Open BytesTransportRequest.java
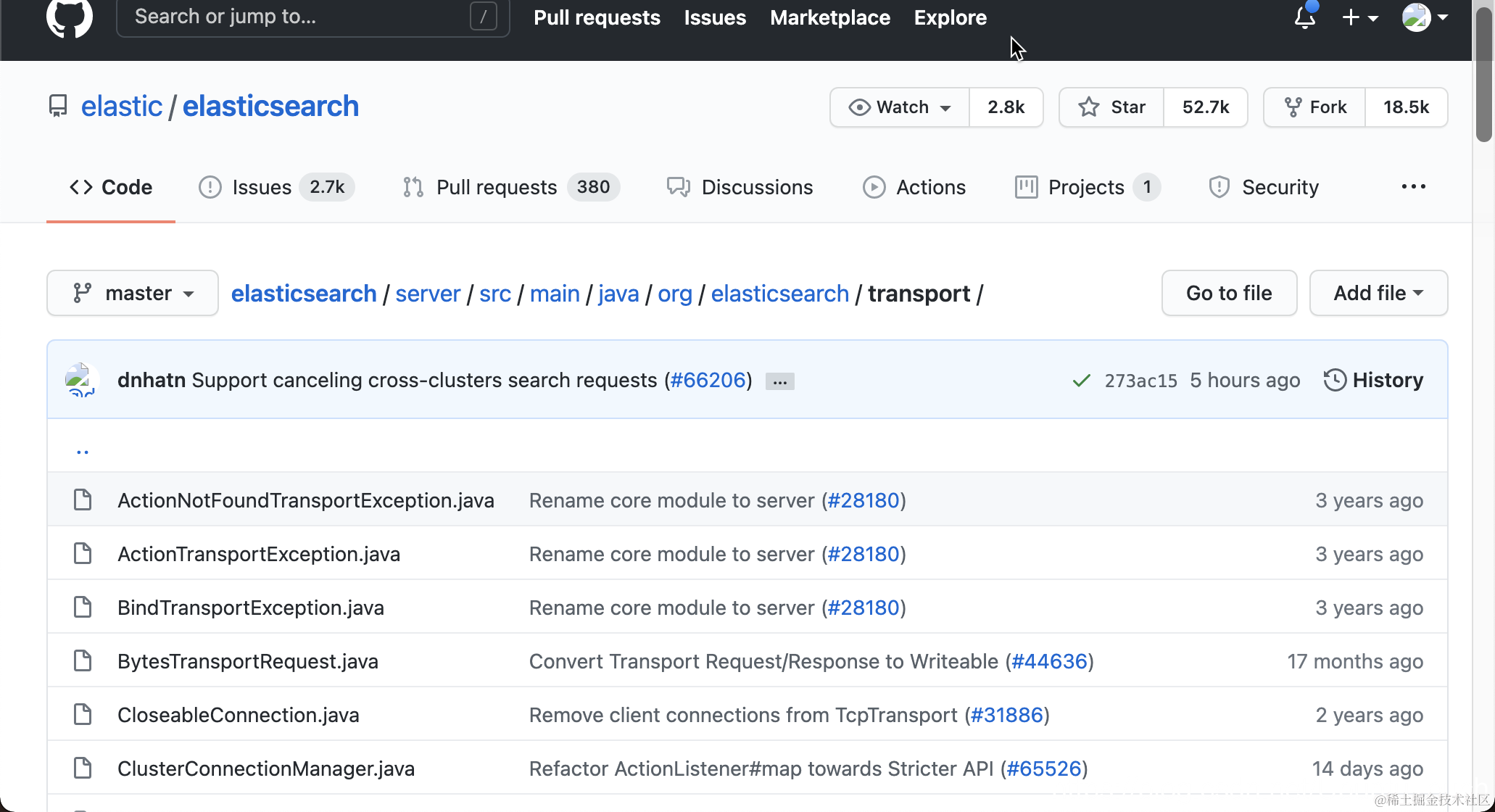Viewport: 1495px width, 812px height. tap(248, 661)
